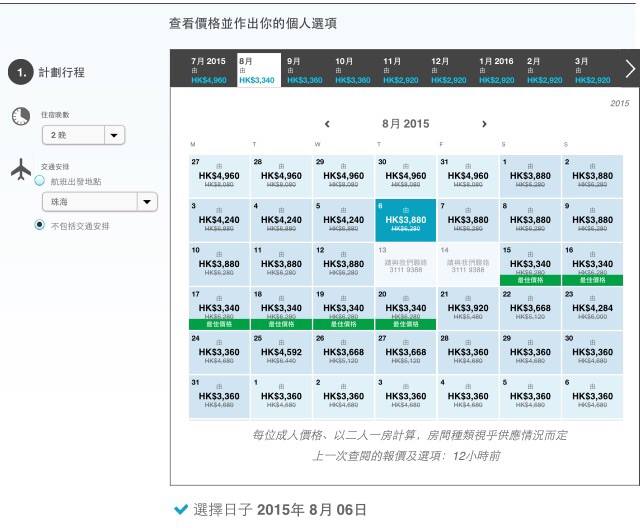Open the 1月 2016 month tab
The image size is (640, 528).
[x=499, y=69]
